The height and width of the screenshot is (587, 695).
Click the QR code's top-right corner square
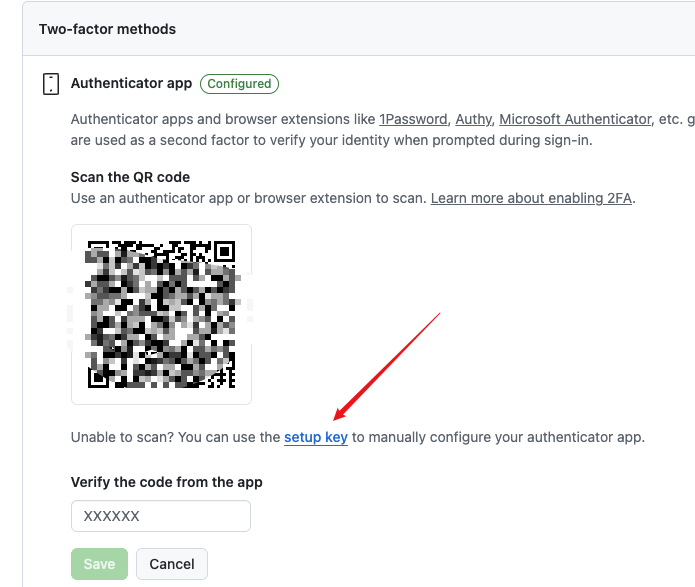point(224,250)
